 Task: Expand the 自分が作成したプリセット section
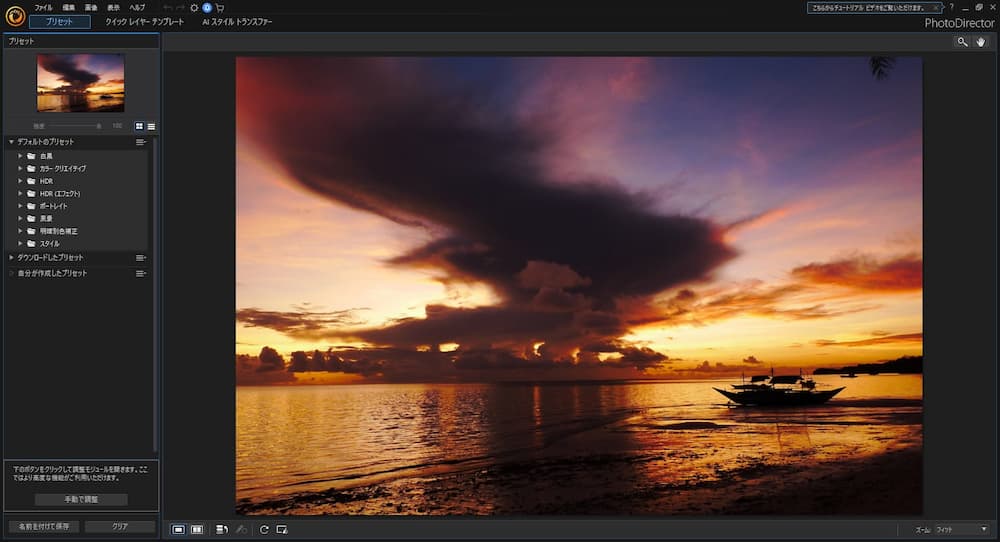click(11, 273)
